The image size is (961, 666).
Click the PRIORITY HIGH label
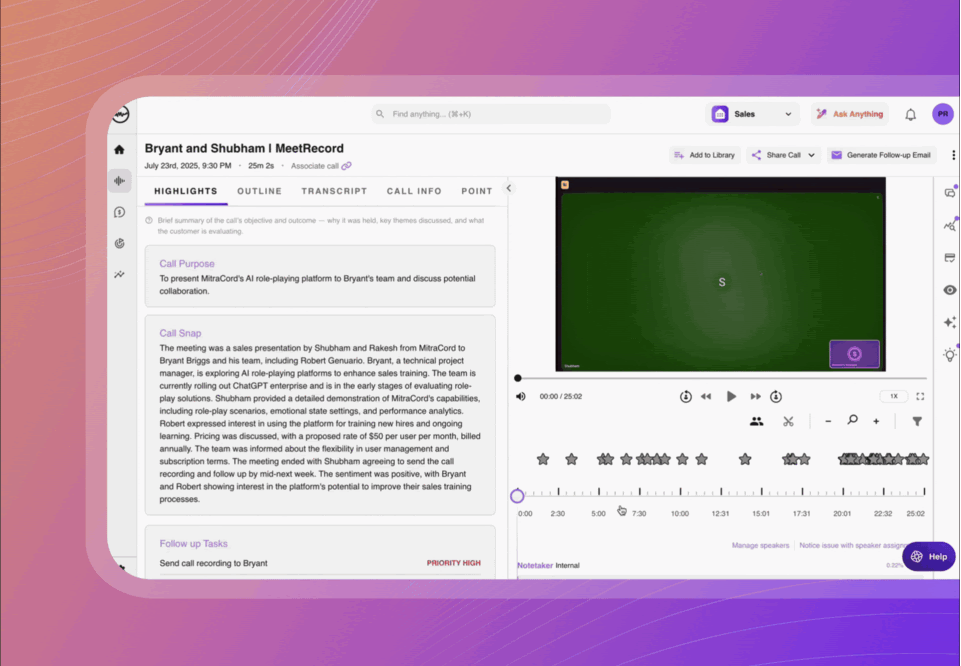[x=454, y=563]
